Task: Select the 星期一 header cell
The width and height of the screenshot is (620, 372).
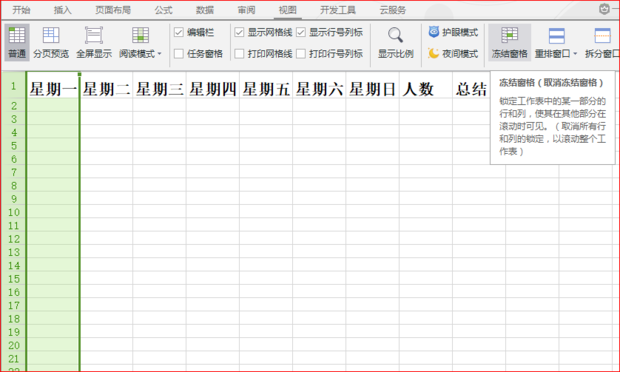Action: (x=53, y=85)
